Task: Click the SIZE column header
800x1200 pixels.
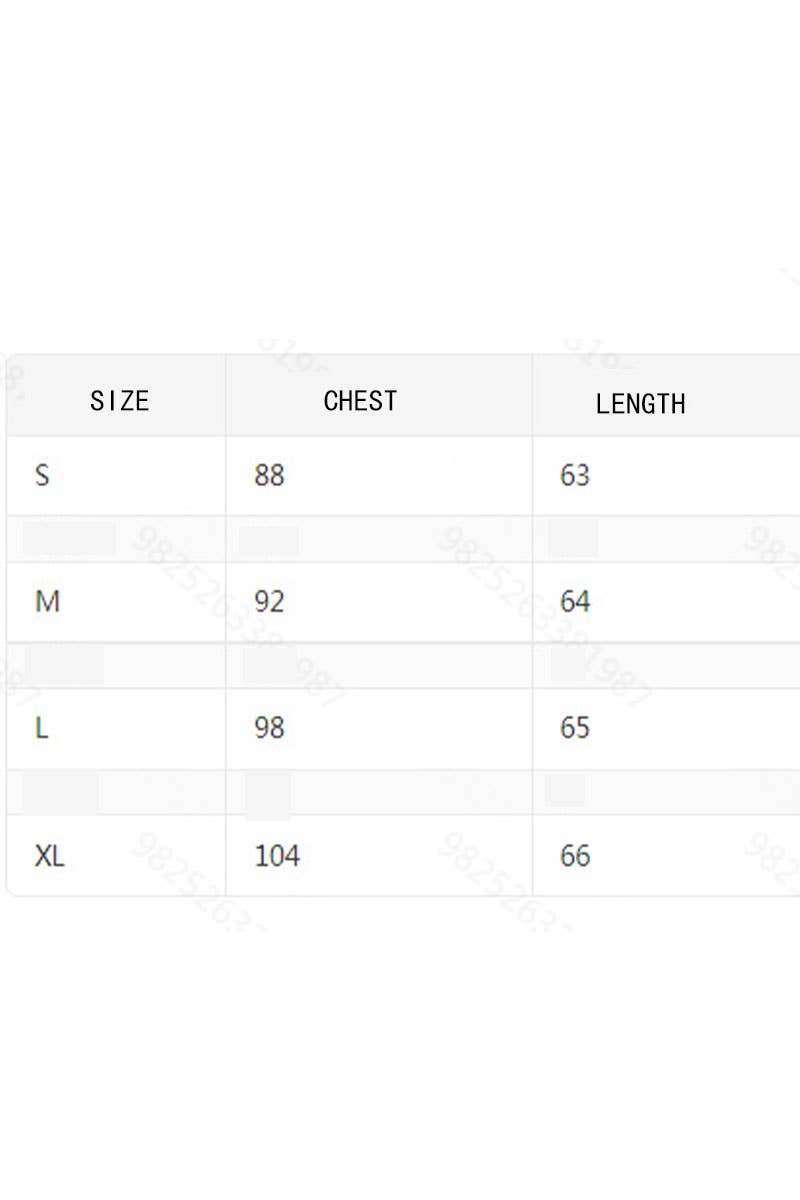Action: coord(119,401)
